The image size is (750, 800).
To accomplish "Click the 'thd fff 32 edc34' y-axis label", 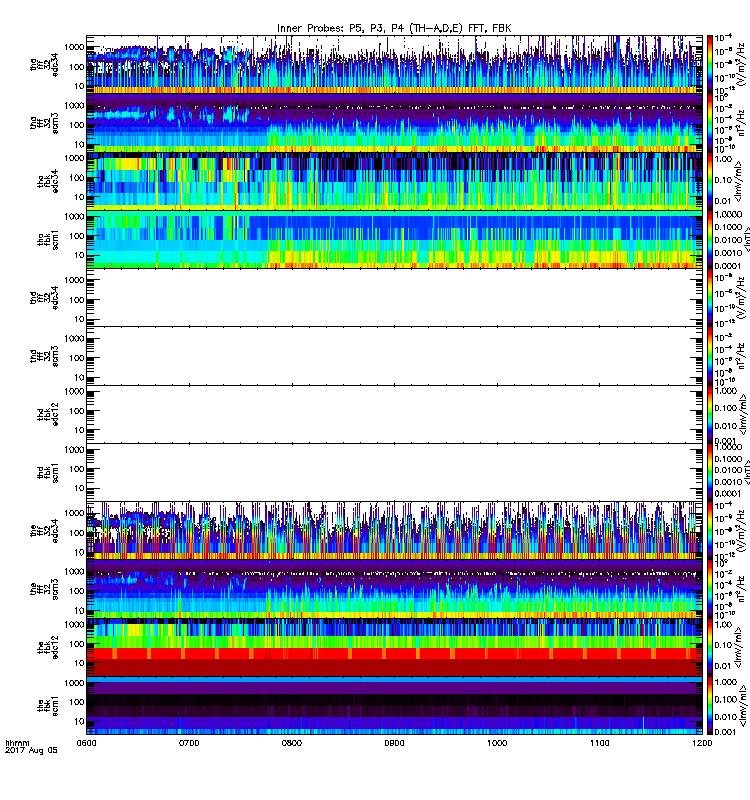I will [44, 297].
